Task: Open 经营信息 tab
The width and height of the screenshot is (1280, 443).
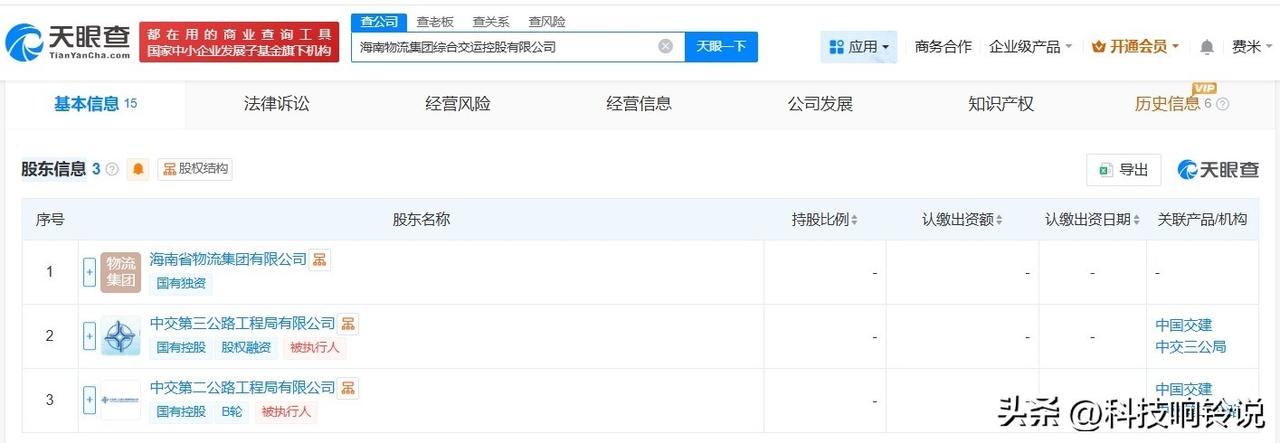Action: (x=639, y=104)
